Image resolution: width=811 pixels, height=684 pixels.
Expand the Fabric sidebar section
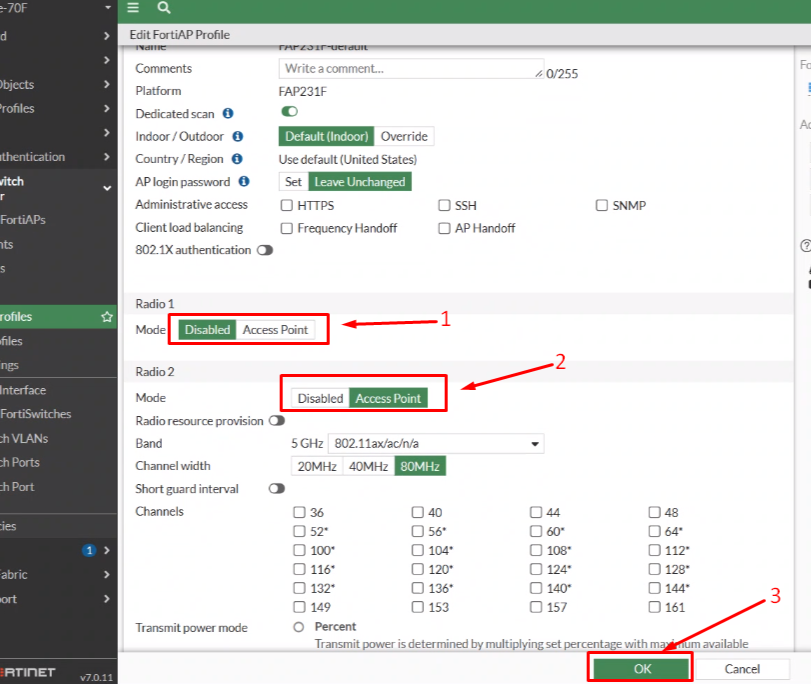(58, 574)
